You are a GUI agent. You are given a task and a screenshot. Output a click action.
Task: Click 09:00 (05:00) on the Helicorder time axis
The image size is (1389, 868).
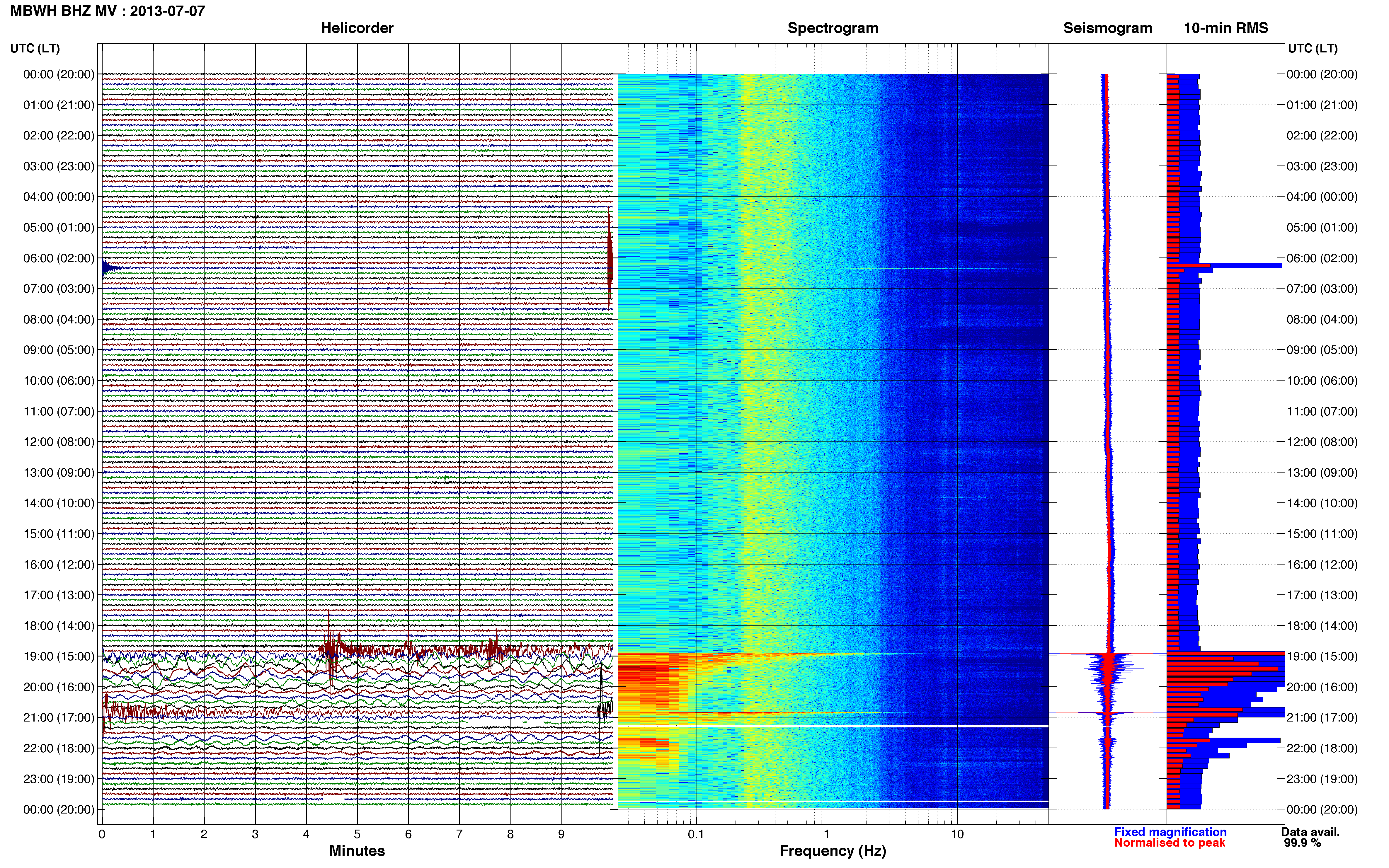(59, 350)
